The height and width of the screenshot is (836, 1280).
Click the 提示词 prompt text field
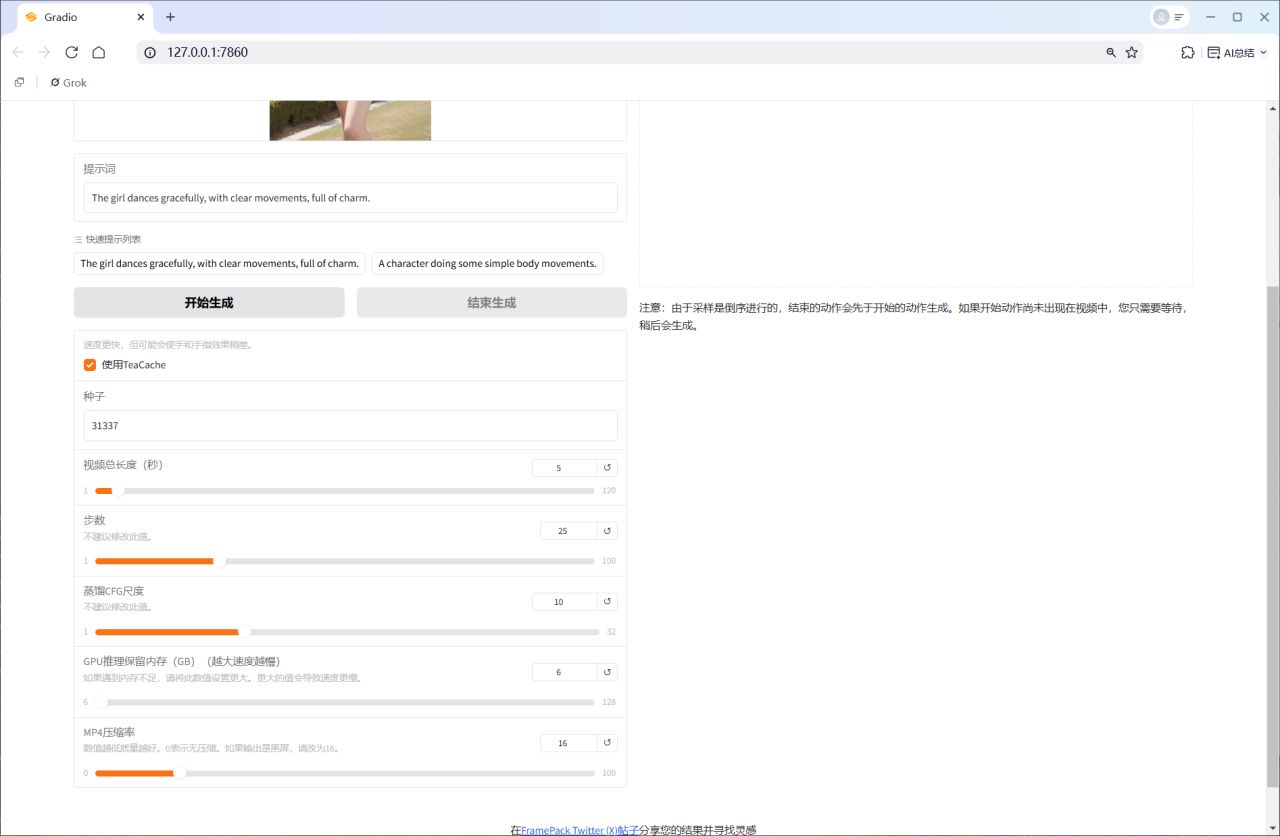(x=350, y=198)
